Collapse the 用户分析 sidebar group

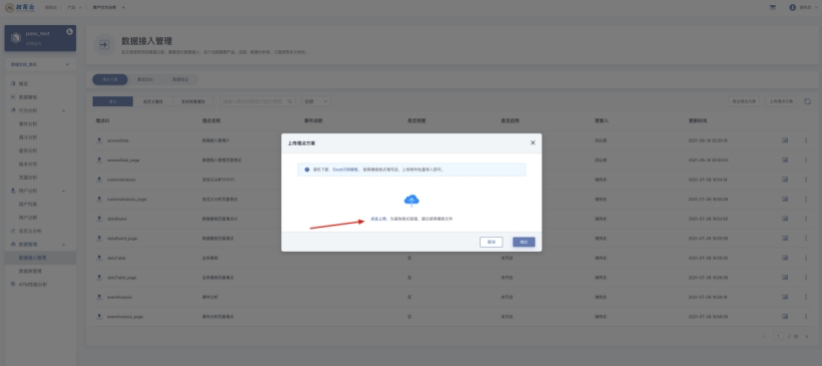click(64, 191)
